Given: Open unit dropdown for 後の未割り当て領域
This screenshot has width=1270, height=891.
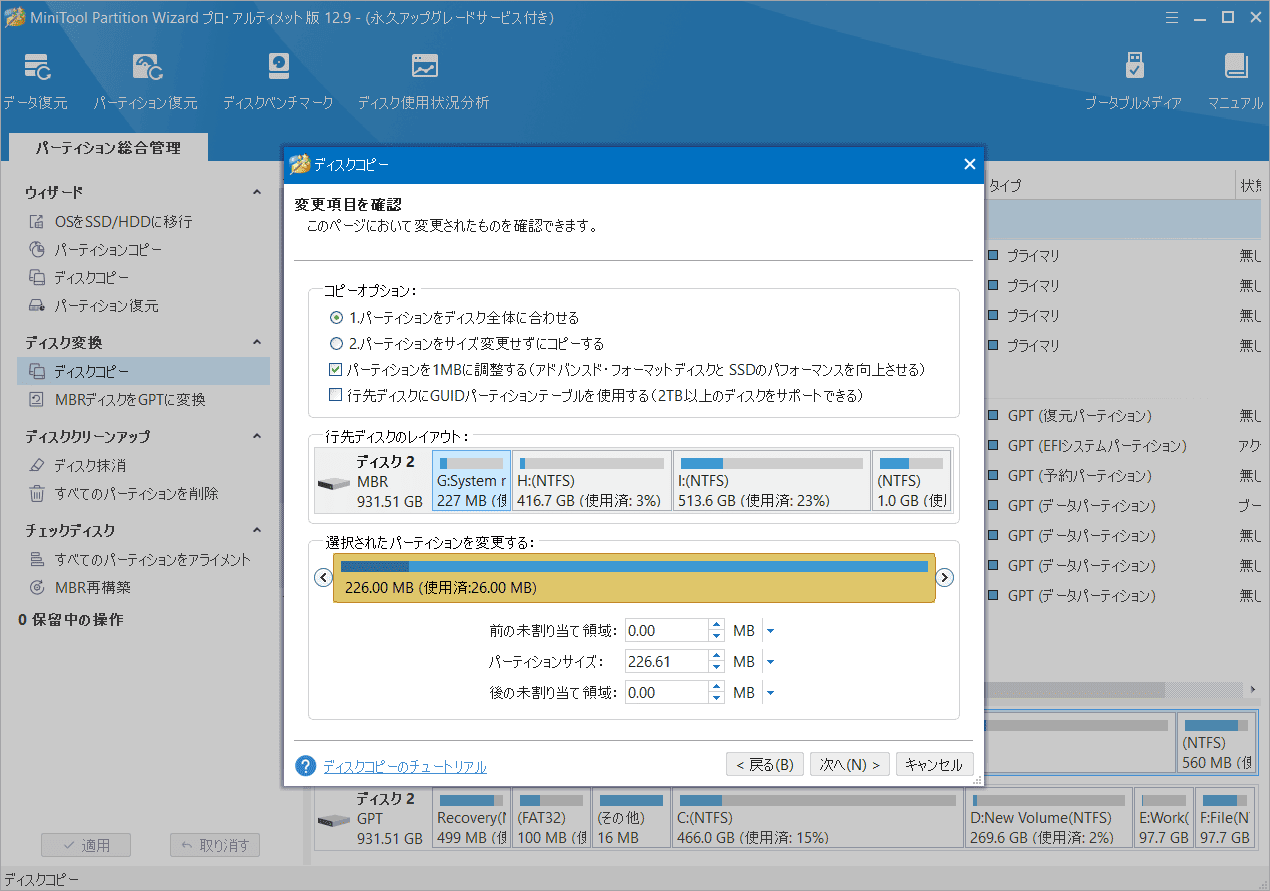Looking at the screenshot, I should pyautogui.click(x=769, y=693).
